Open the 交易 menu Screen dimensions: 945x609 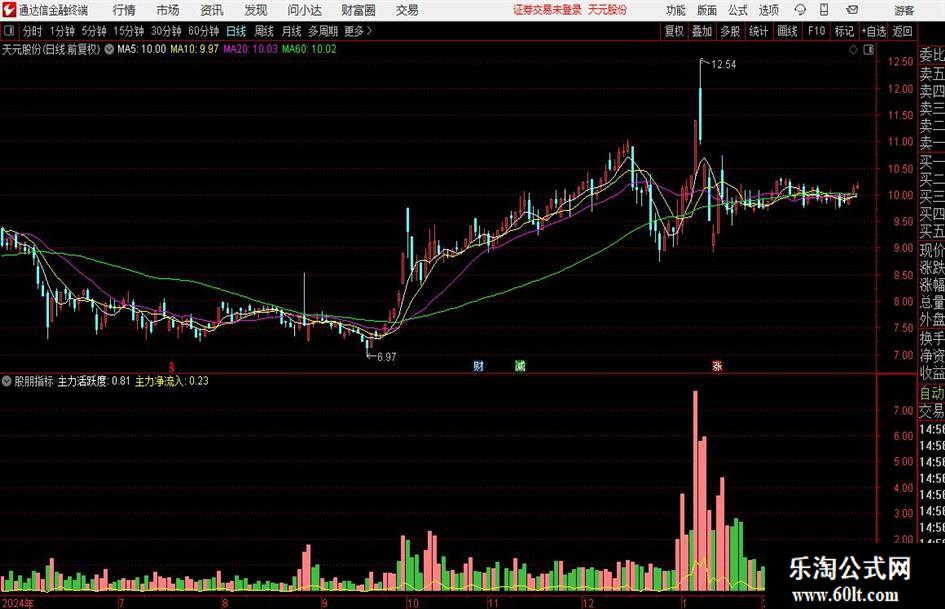[x=407, y=10]
